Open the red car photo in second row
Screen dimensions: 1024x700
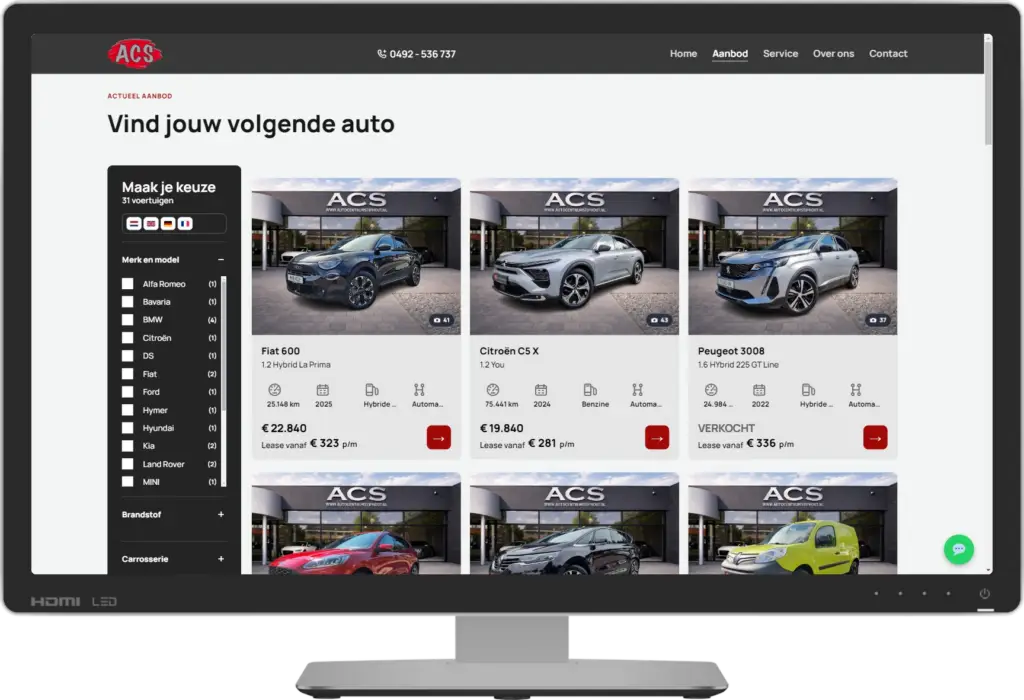tap(356, 524)
